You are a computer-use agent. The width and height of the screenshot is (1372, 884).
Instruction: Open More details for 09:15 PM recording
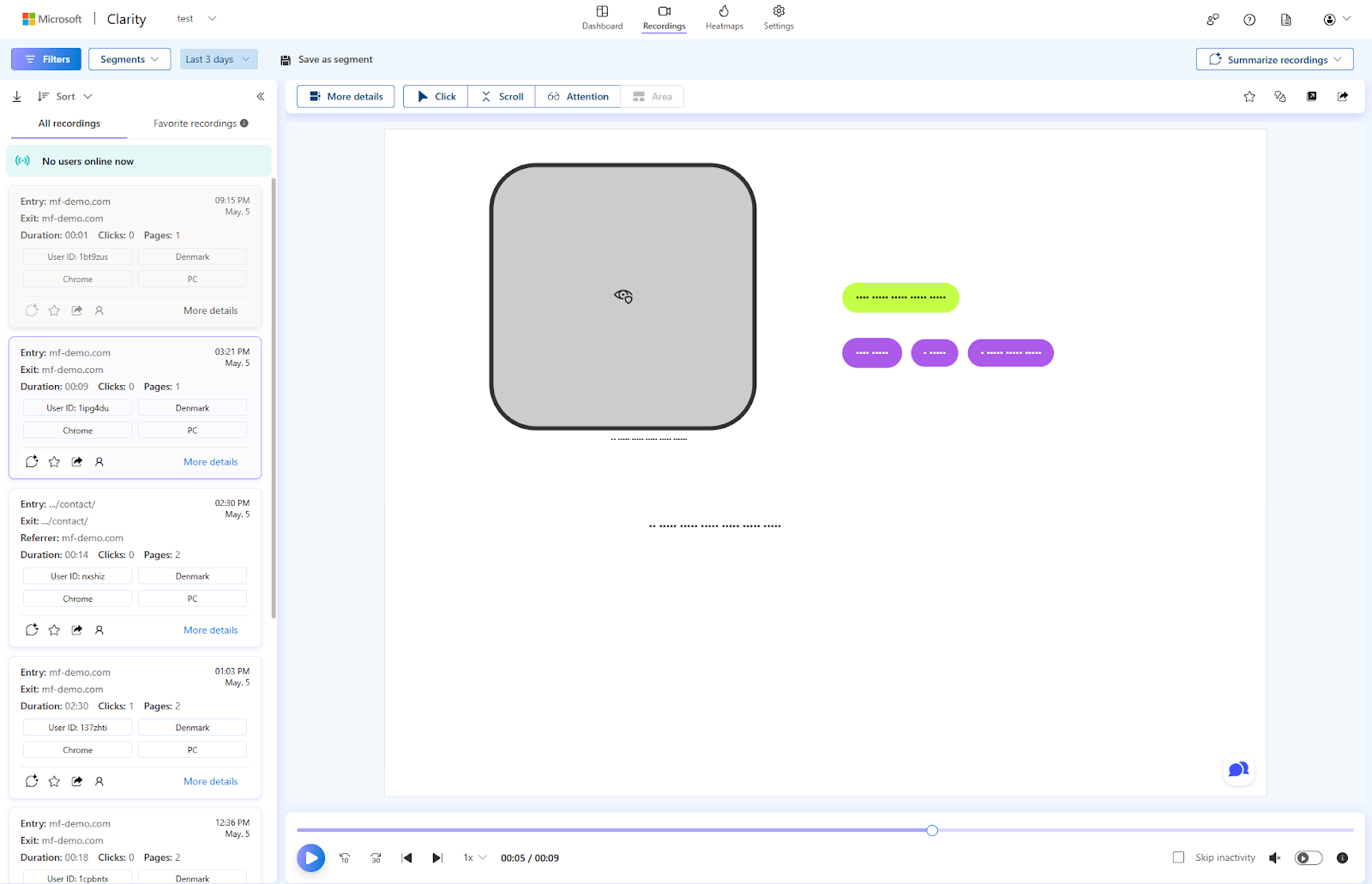coord(211,310)
